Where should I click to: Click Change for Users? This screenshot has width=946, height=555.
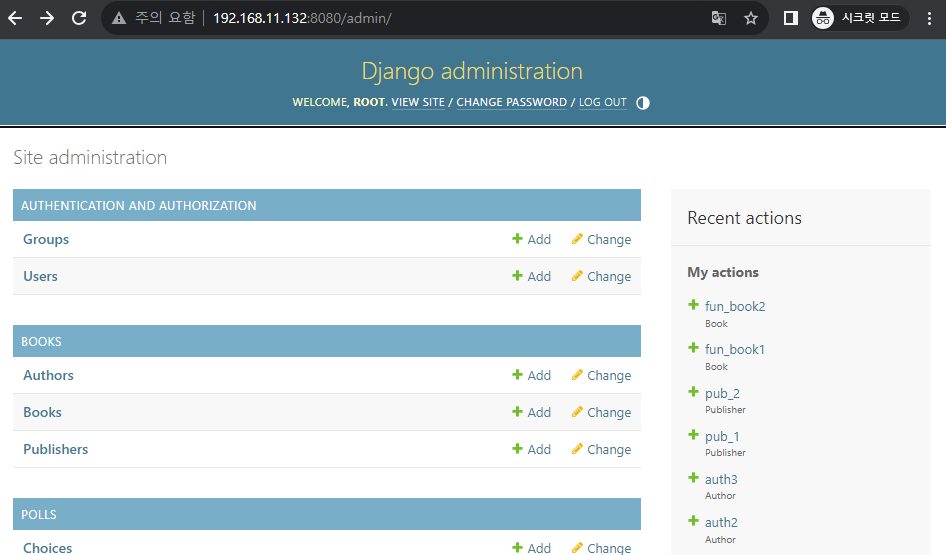[x=602, y=276]
